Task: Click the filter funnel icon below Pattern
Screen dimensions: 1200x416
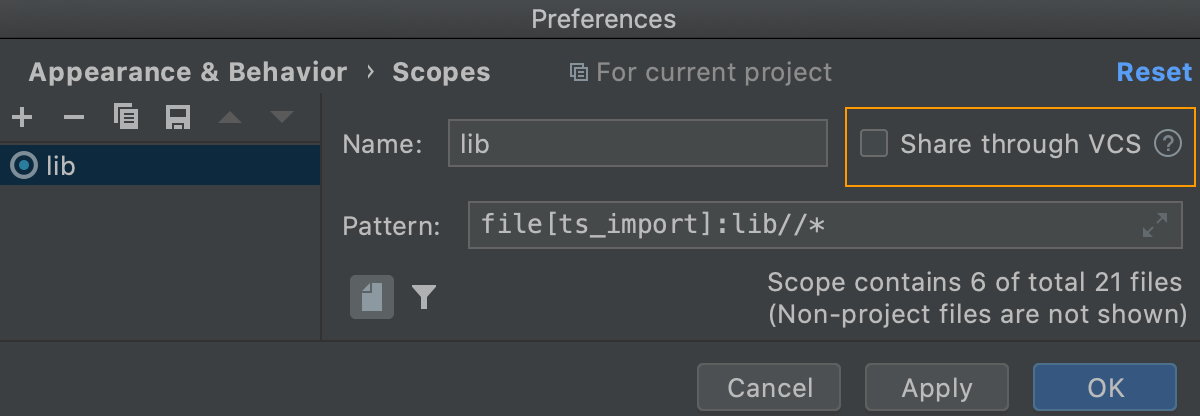Action: (424, 297)
